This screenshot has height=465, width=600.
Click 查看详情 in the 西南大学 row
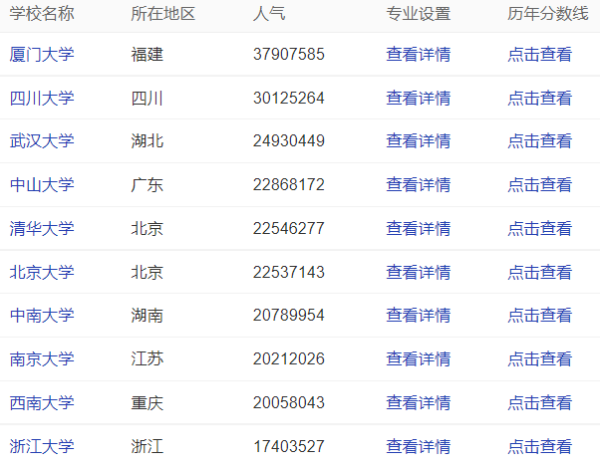[418, 403]
